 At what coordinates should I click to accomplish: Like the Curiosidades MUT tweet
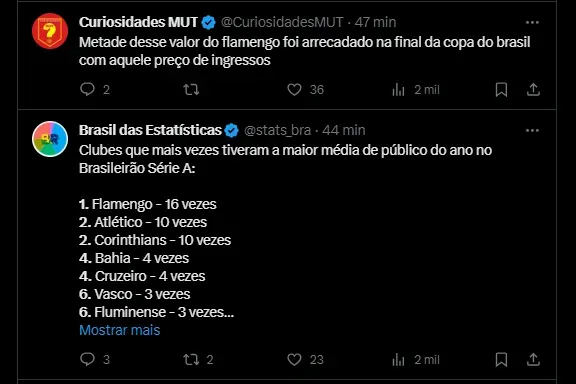pyautogui.click(x=294, y=89)
